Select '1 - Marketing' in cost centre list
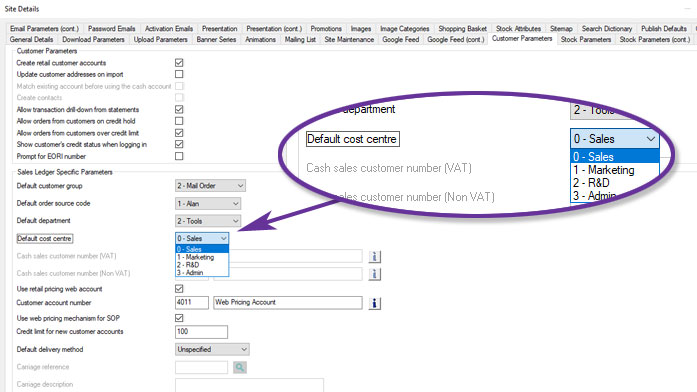Image resolution: width=697 pixels, height=392 pixels. 202,257
